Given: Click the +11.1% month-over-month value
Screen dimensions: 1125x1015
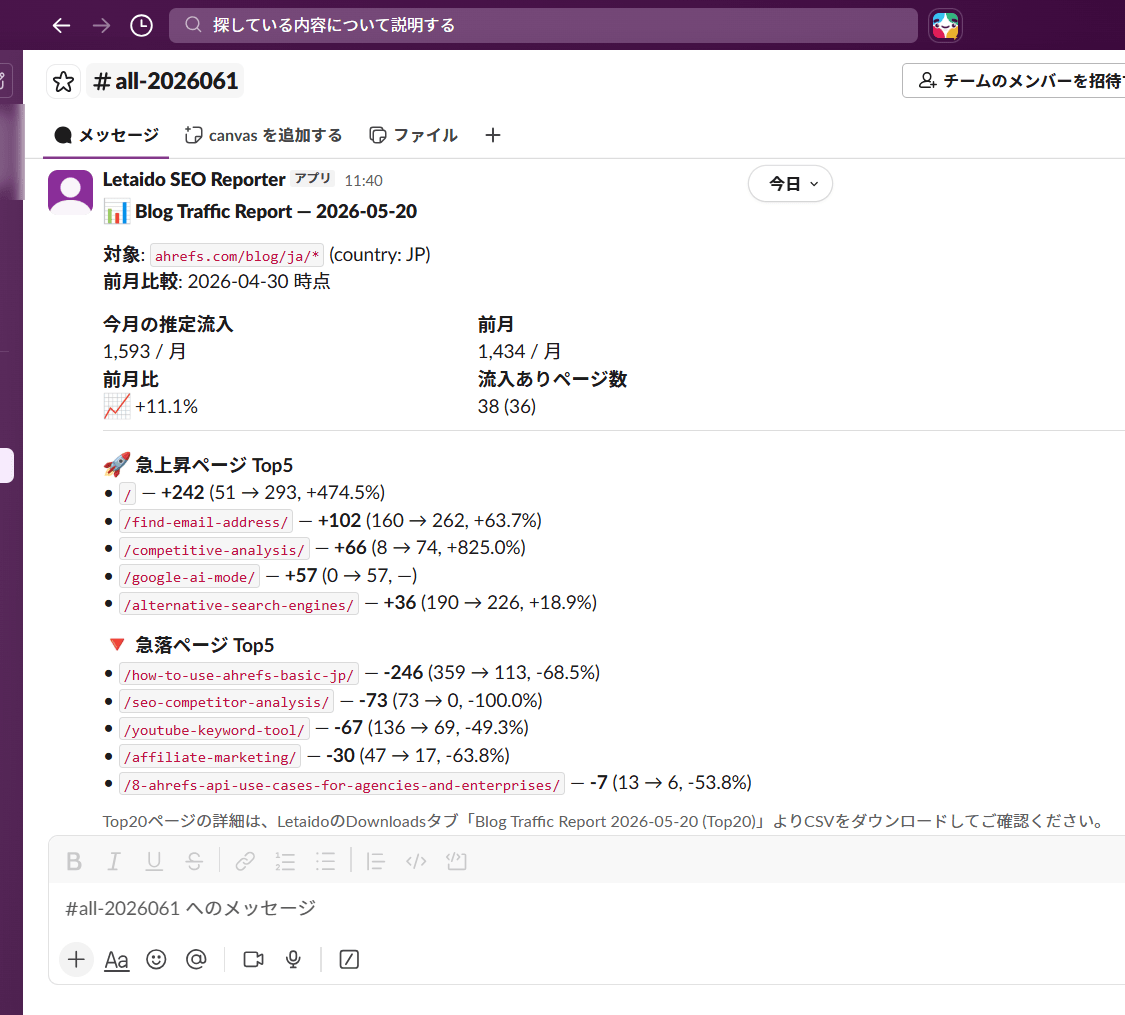Looking at the screenshot, I should click(166, 407).
